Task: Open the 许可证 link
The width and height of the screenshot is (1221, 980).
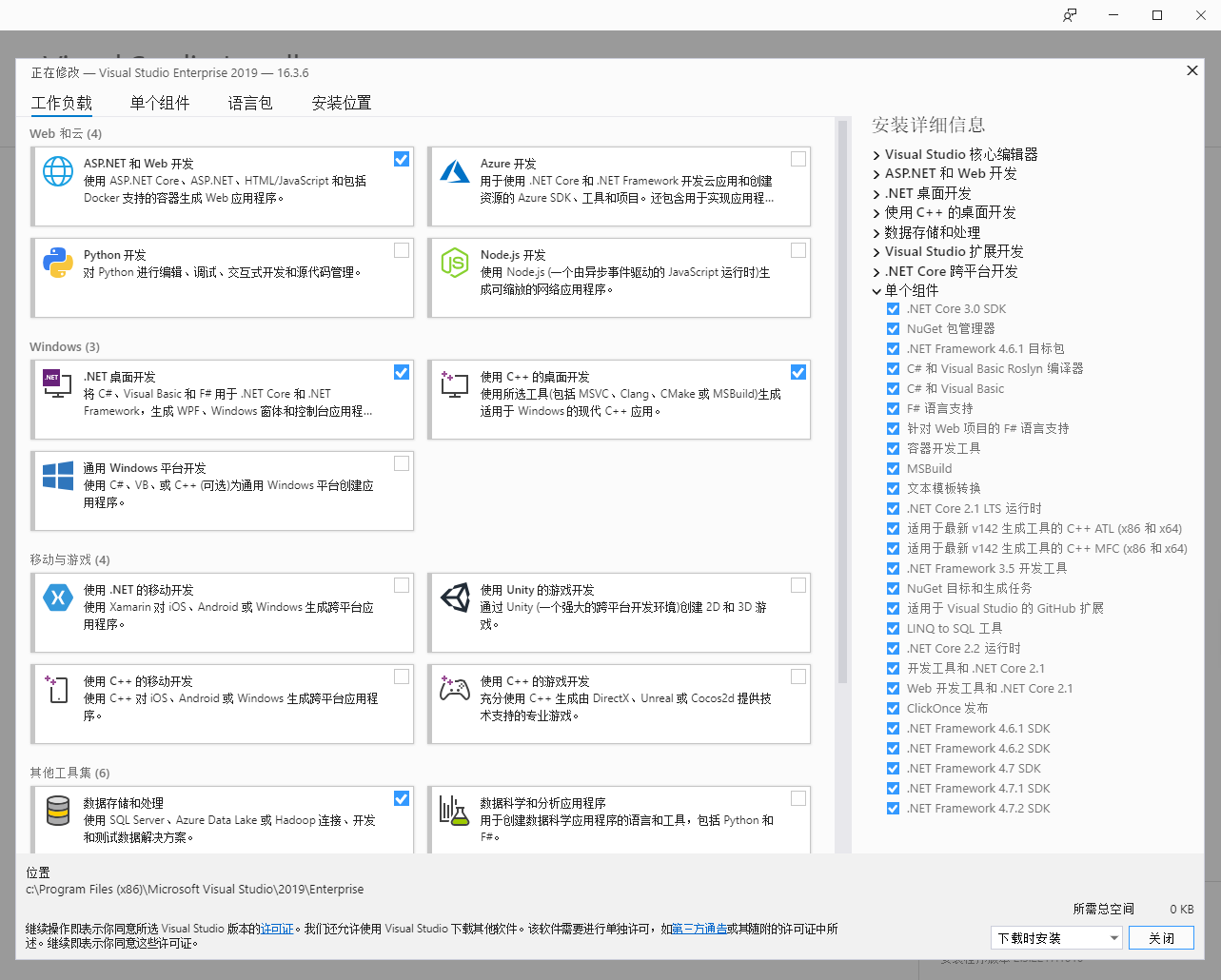Action: point(277,929)
